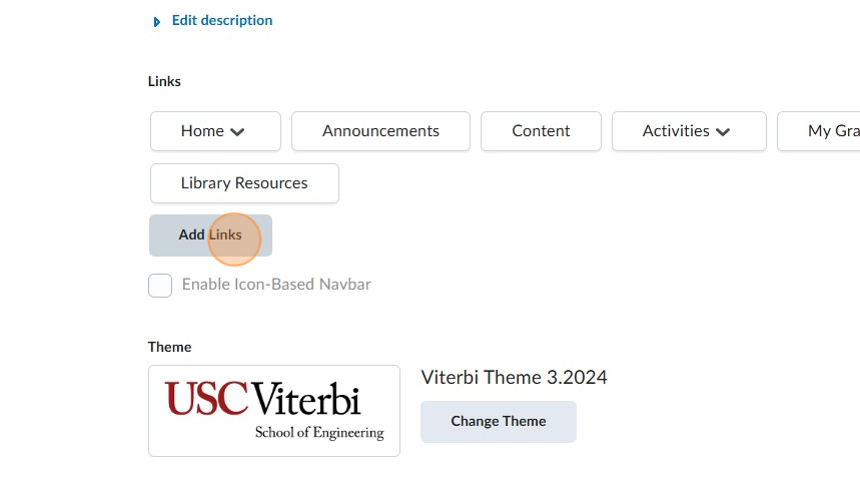Click the Links section heading
Viewport: 860px width, 482px height.
[164, 81]
